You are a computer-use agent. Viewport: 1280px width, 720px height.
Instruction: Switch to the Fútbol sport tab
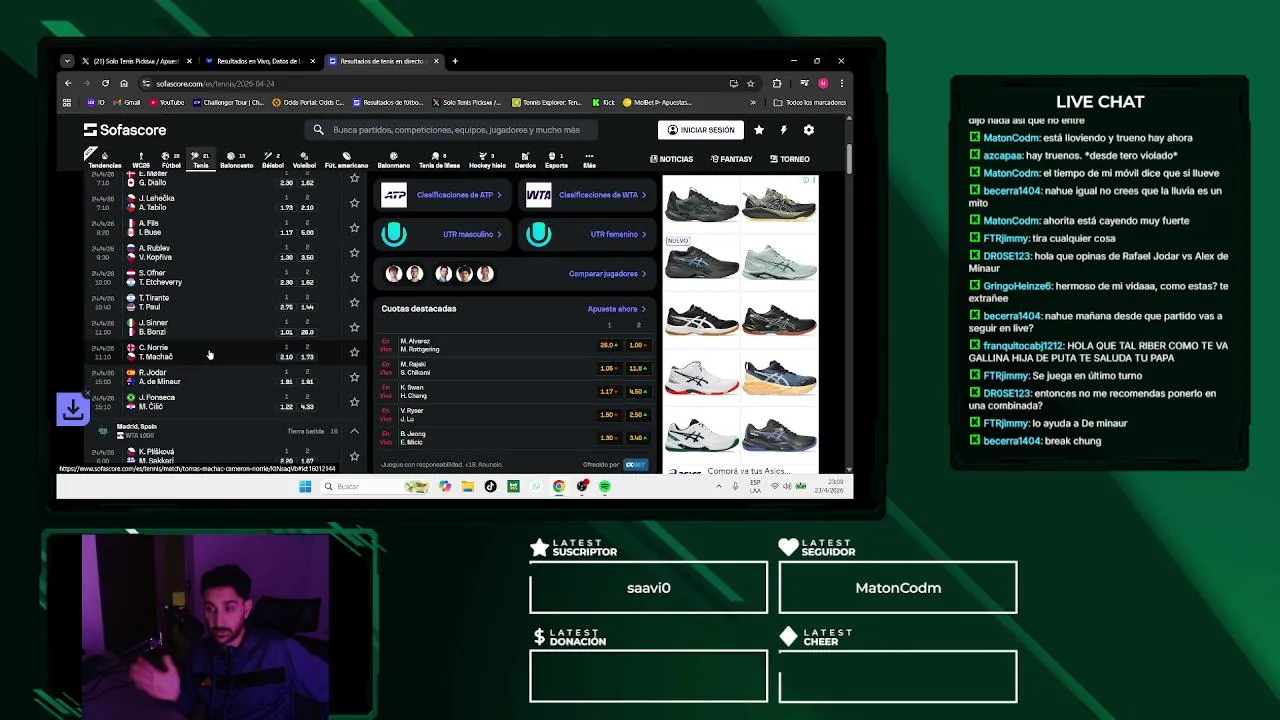[171, 160]
